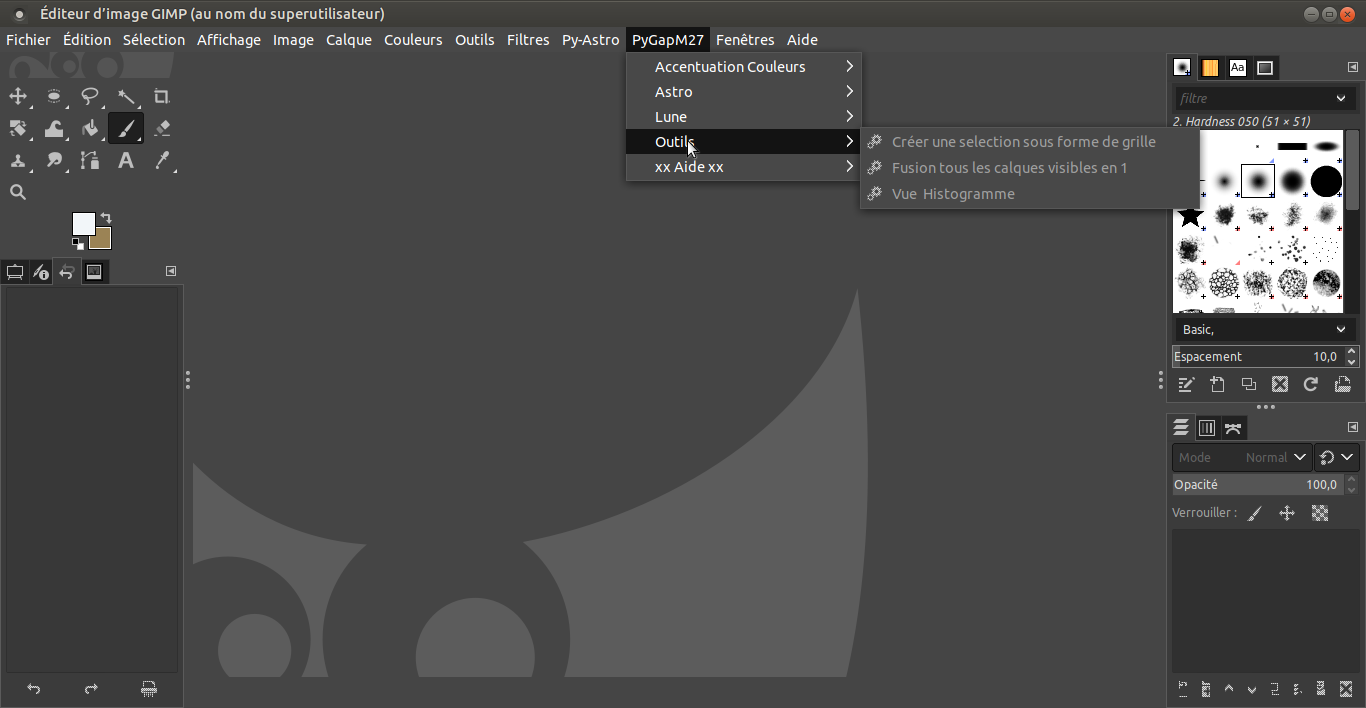1366x708 pixels.
Task: Duplicate the selected brush
Action: coord(1248,384)
